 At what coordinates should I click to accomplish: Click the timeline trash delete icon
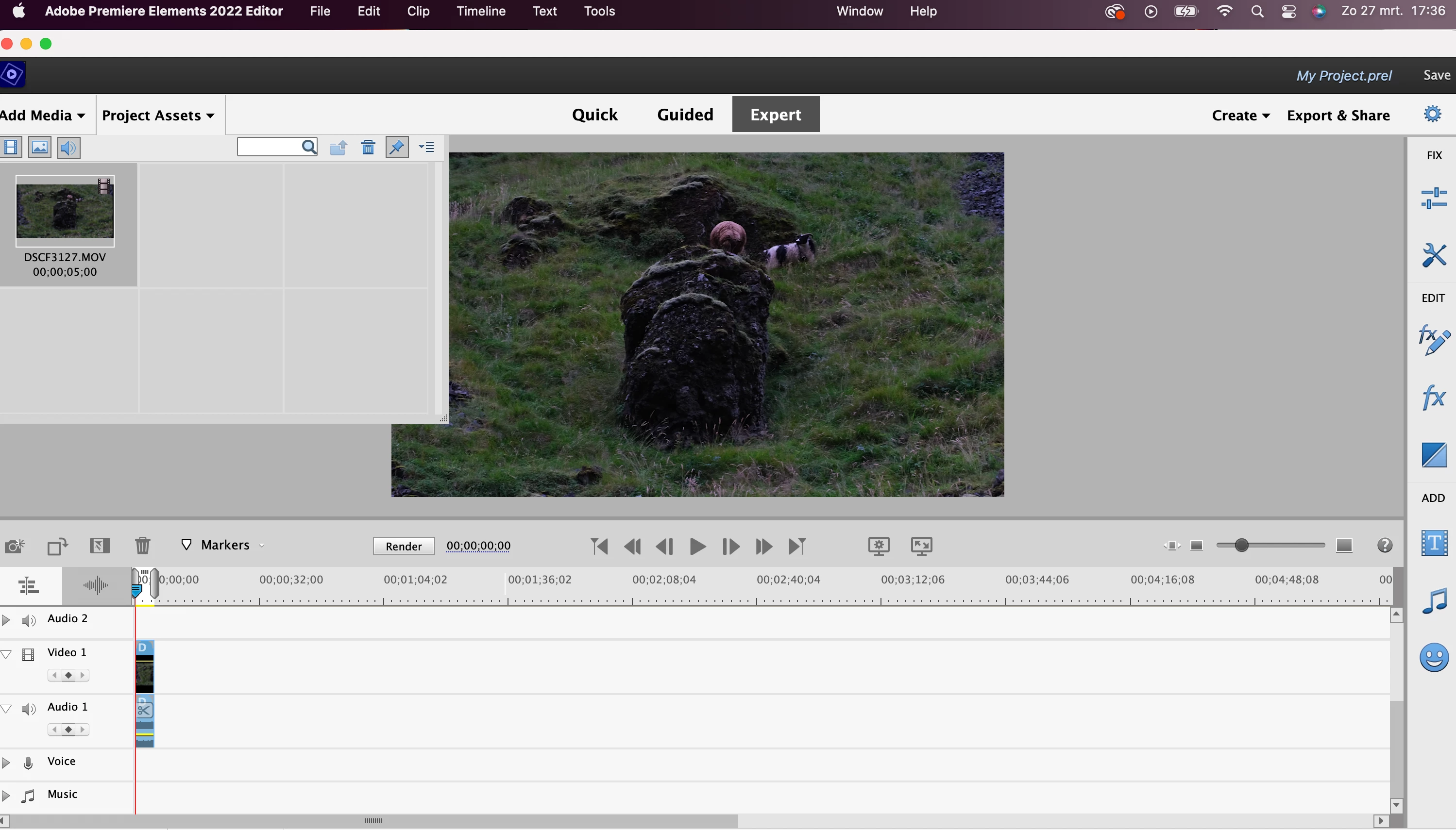pos(143,546)
